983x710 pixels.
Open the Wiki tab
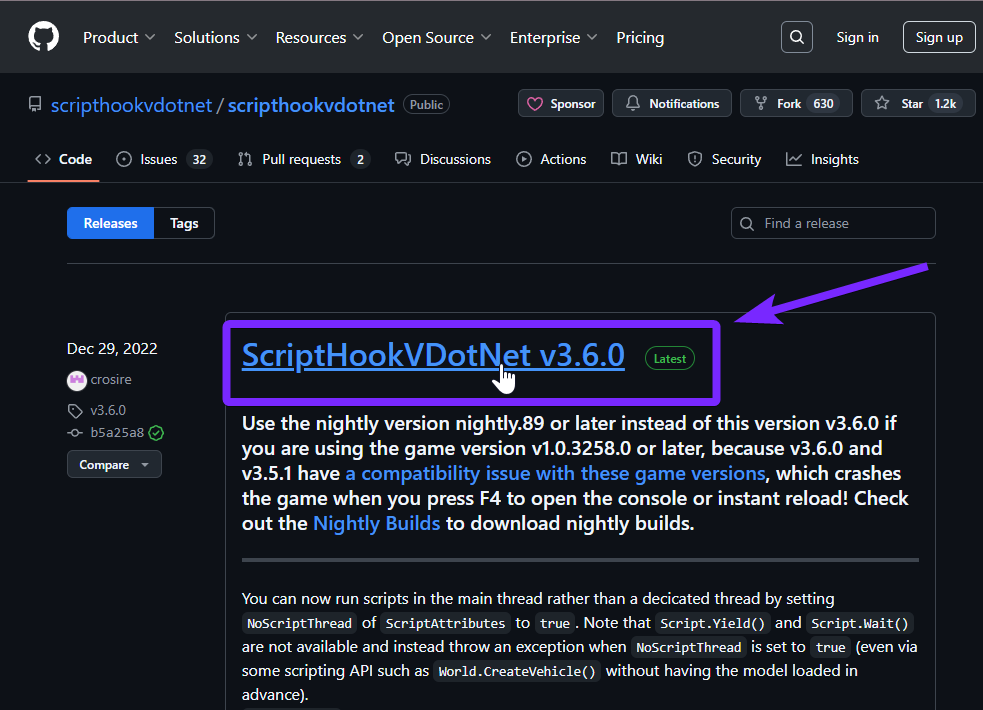coord(636,159)
